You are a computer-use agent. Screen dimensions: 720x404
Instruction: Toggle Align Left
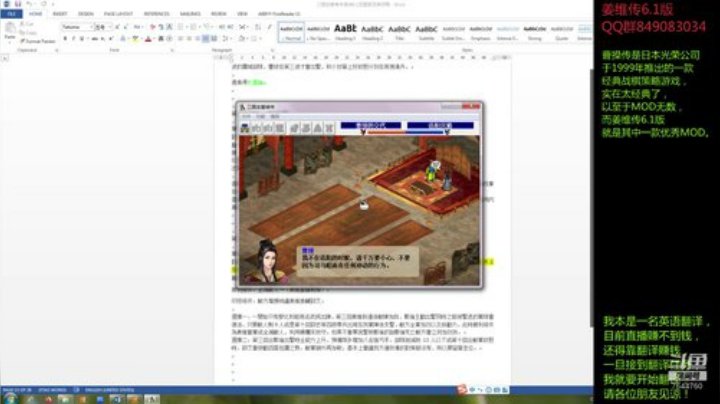[180, 39]
